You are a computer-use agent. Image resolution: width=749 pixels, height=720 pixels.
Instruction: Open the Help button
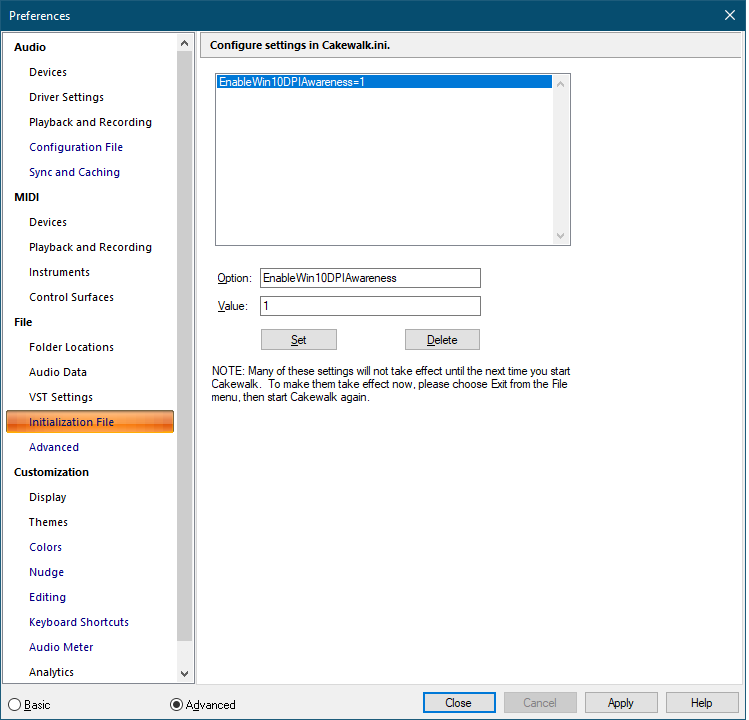702,703
